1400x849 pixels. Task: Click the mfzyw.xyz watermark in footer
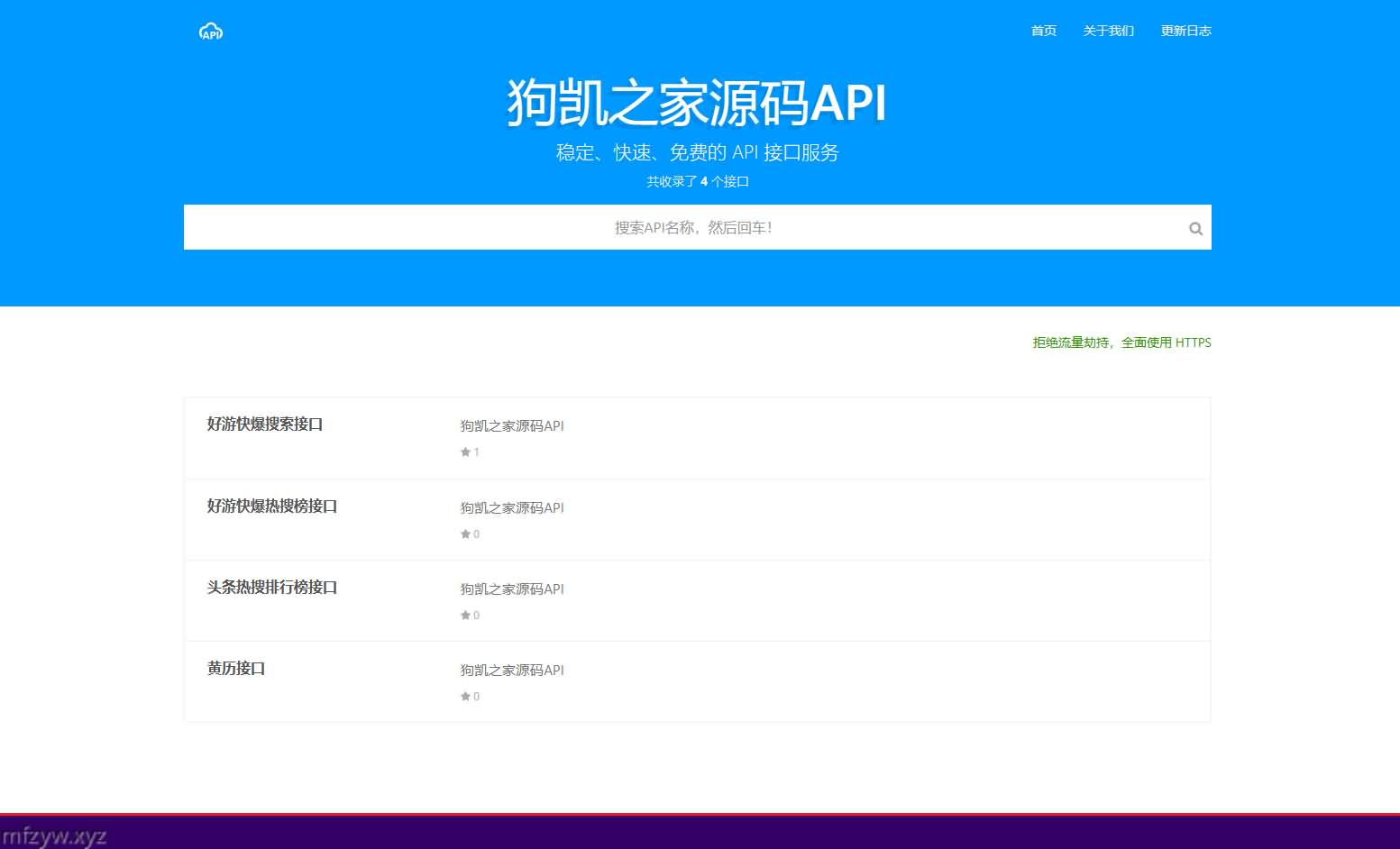pos(54,835)
